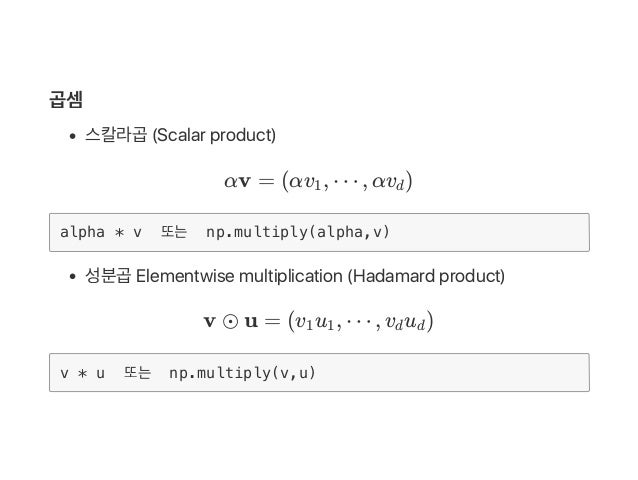Click the equals sign in the Hadamard equation
Screen dimensions: 638x480
click(x=272, y=322)
